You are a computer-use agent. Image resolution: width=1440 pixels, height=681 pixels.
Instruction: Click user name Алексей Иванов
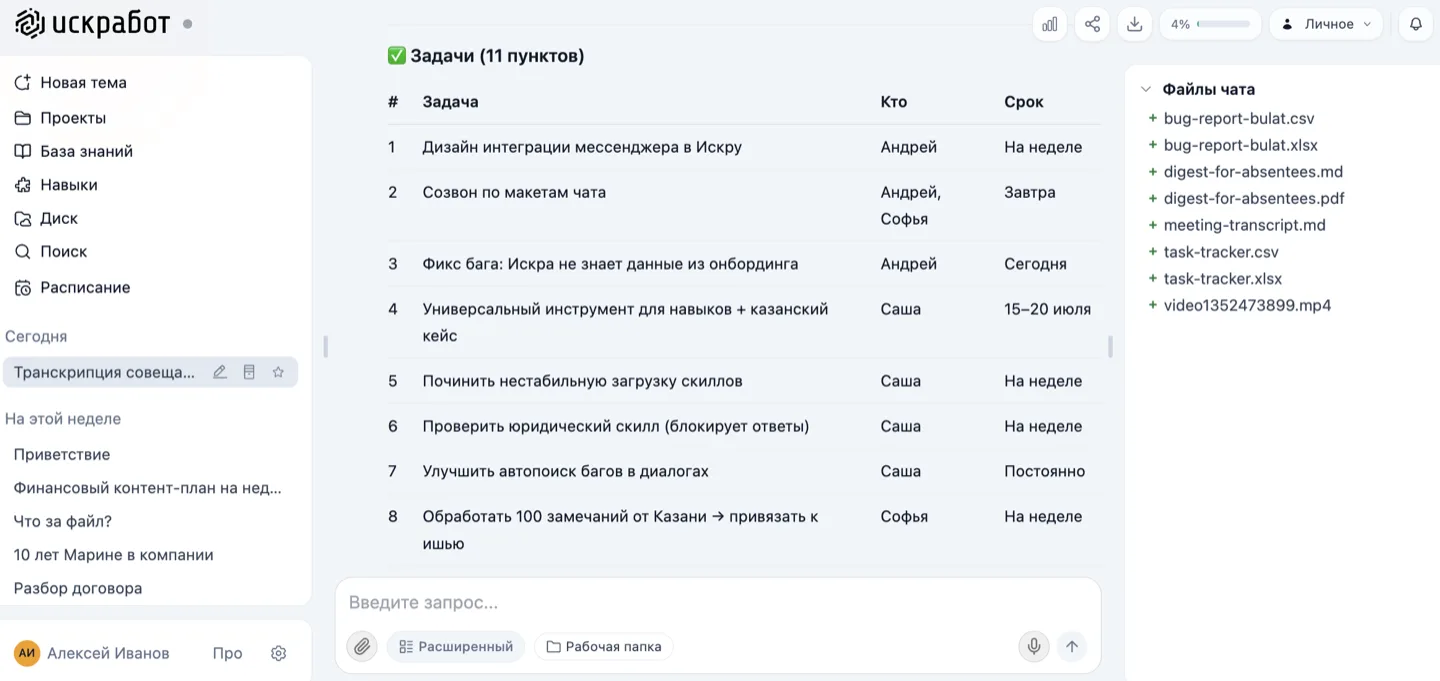(108, 653)
